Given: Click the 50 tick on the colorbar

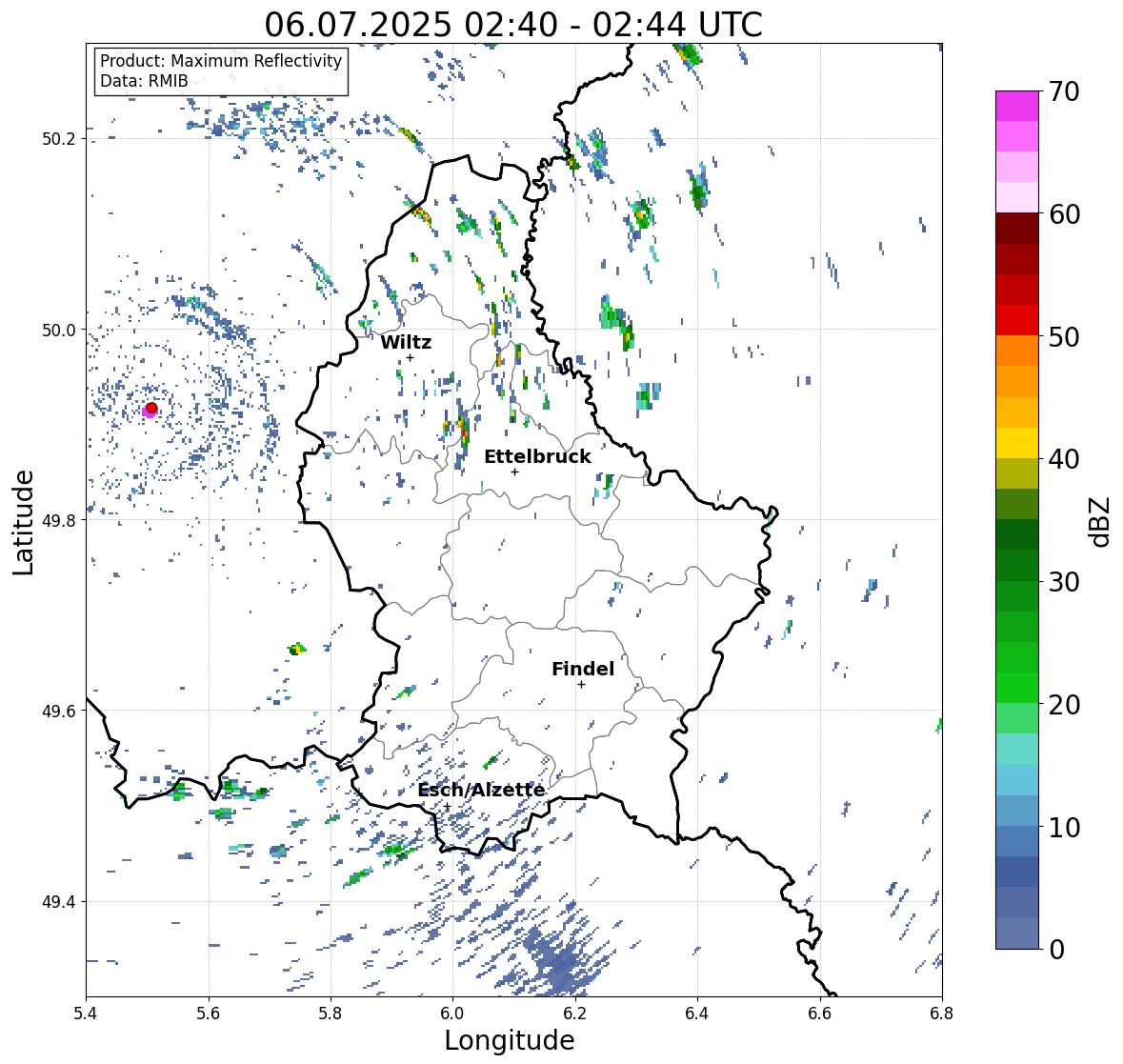Looking at the screenshot, I should (1063, 336).
